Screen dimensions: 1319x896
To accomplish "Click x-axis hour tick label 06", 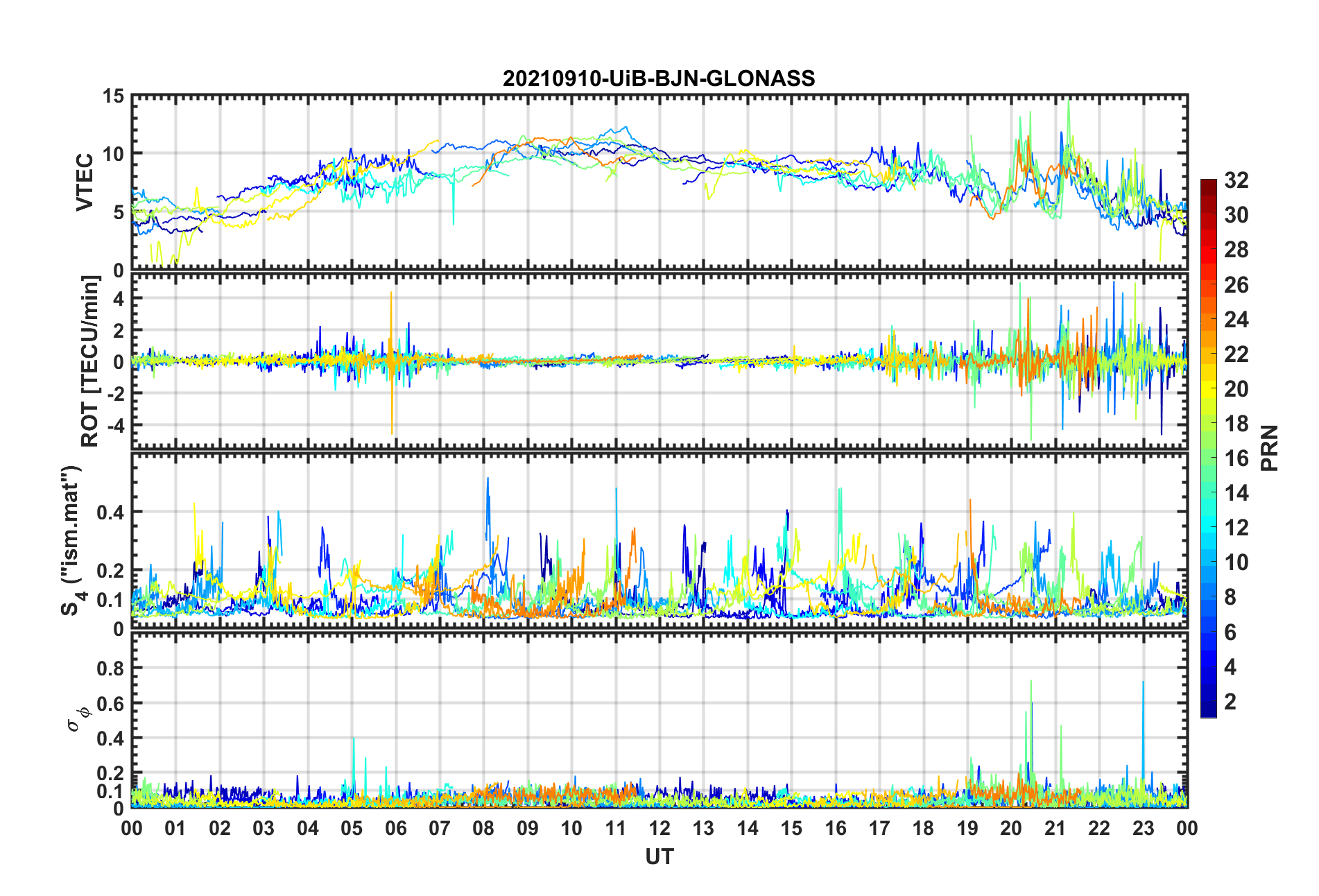I will 395,828.
